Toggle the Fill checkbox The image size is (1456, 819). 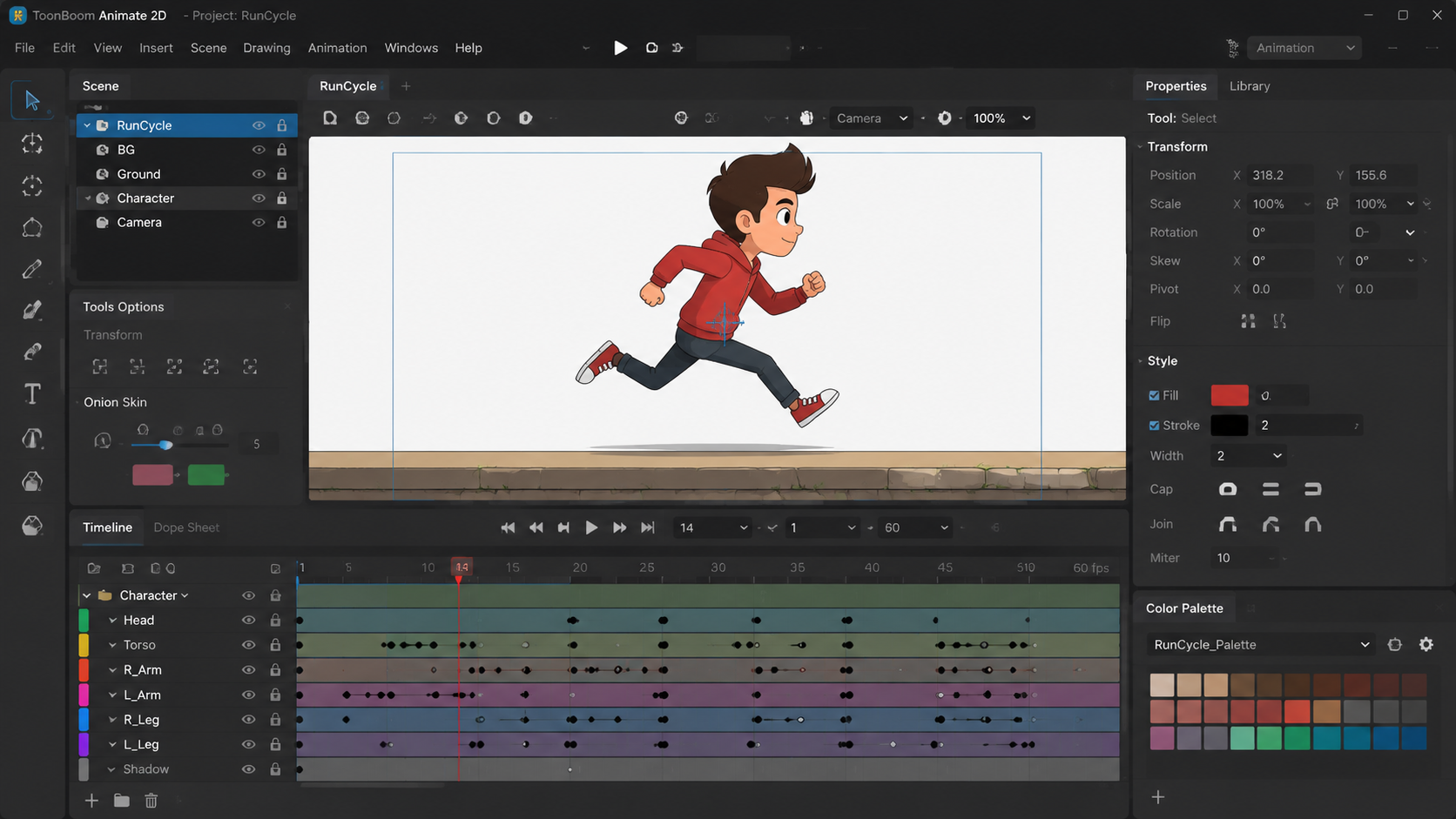pos(1154,395)
